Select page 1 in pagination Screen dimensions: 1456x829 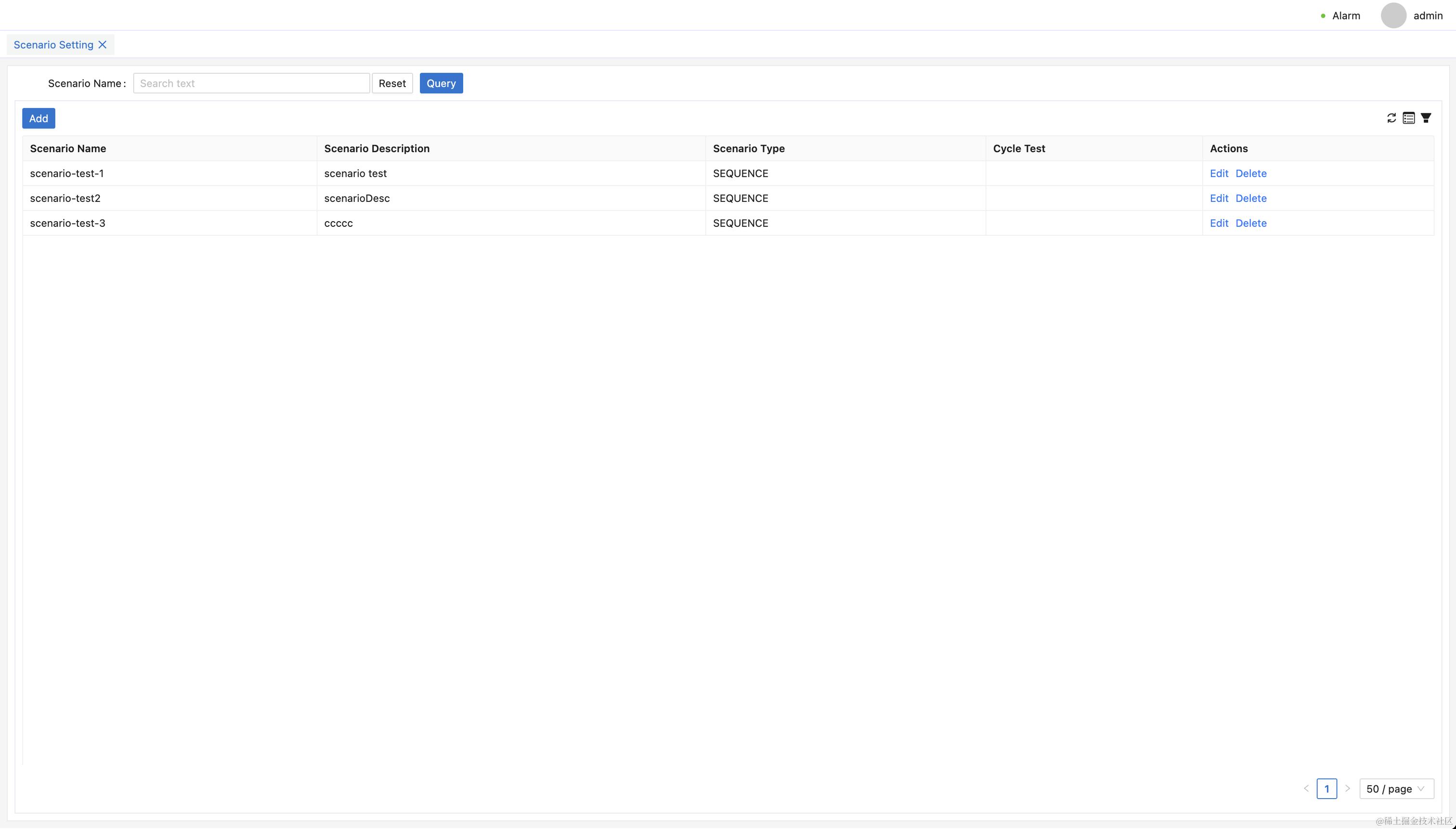[1326, 789]
